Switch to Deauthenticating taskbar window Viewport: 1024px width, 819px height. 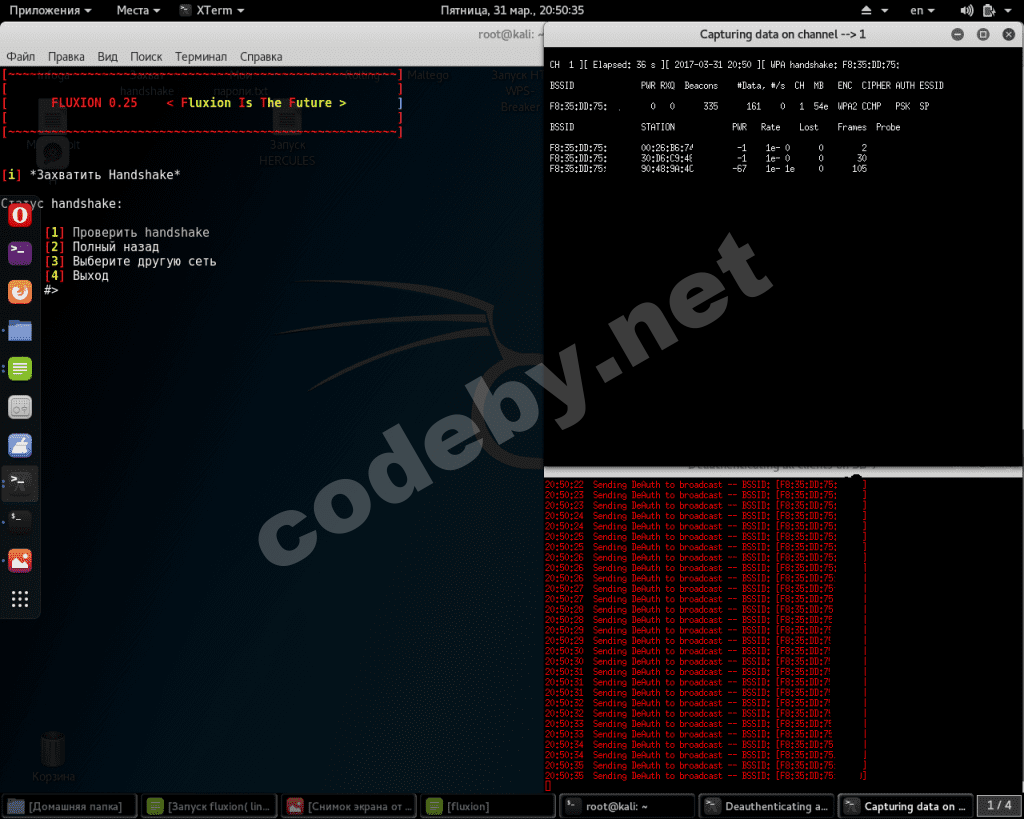pyautogui.click(x=769, y=807)
